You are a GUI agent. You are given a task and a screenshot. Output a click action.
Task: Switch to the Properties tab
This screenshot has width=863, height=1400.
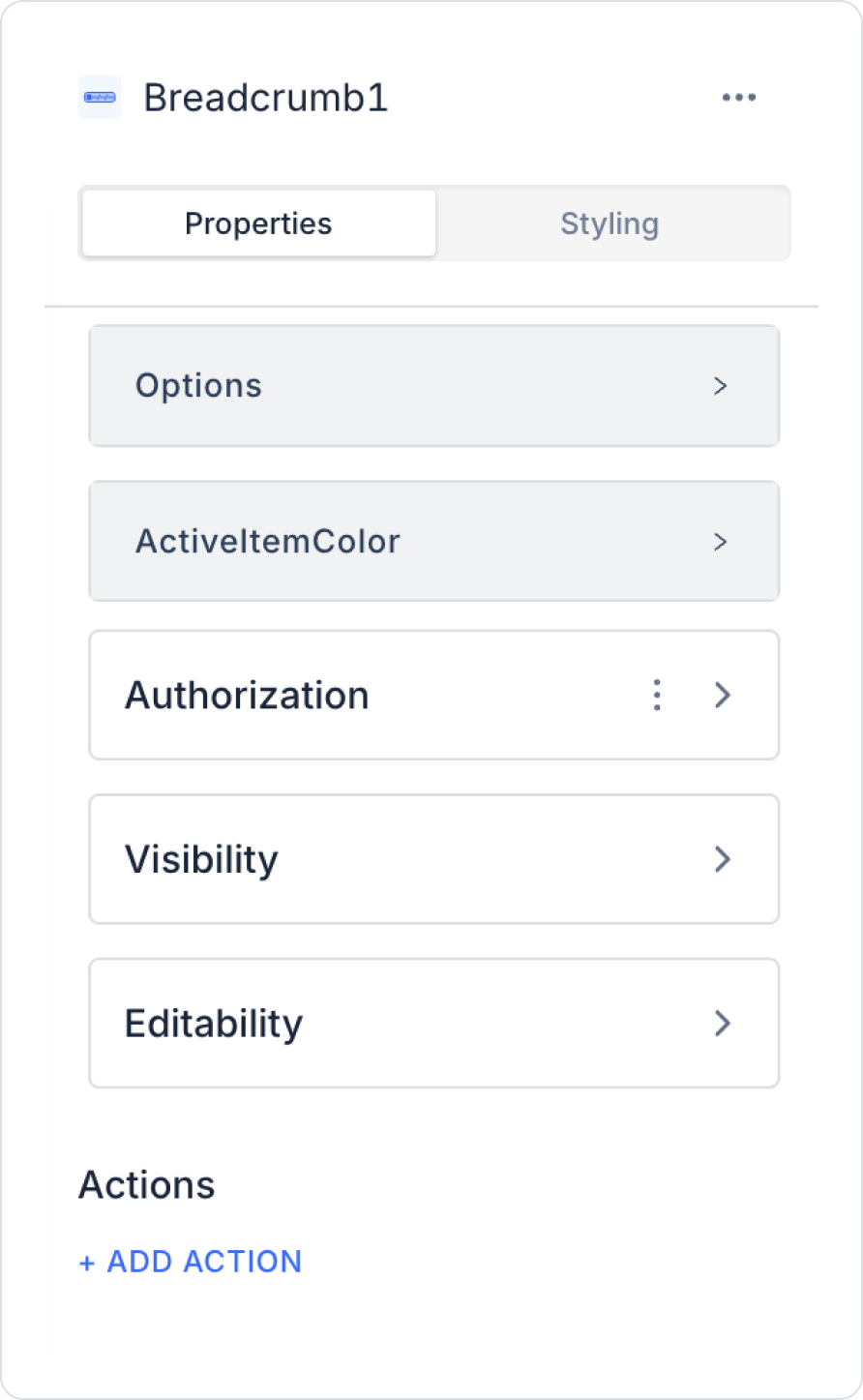(258, 223)
